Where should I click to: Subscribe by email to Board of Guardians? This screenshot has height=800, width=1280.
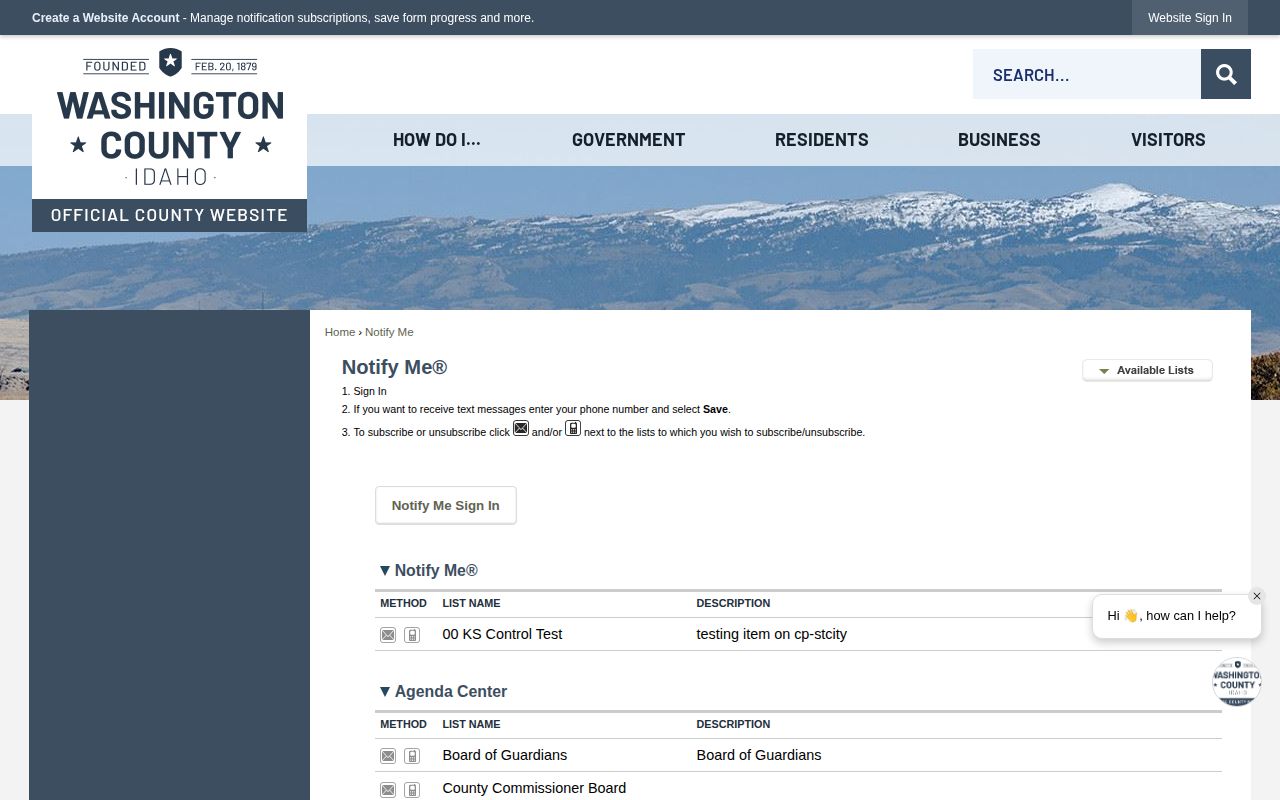tap(388, 756)
